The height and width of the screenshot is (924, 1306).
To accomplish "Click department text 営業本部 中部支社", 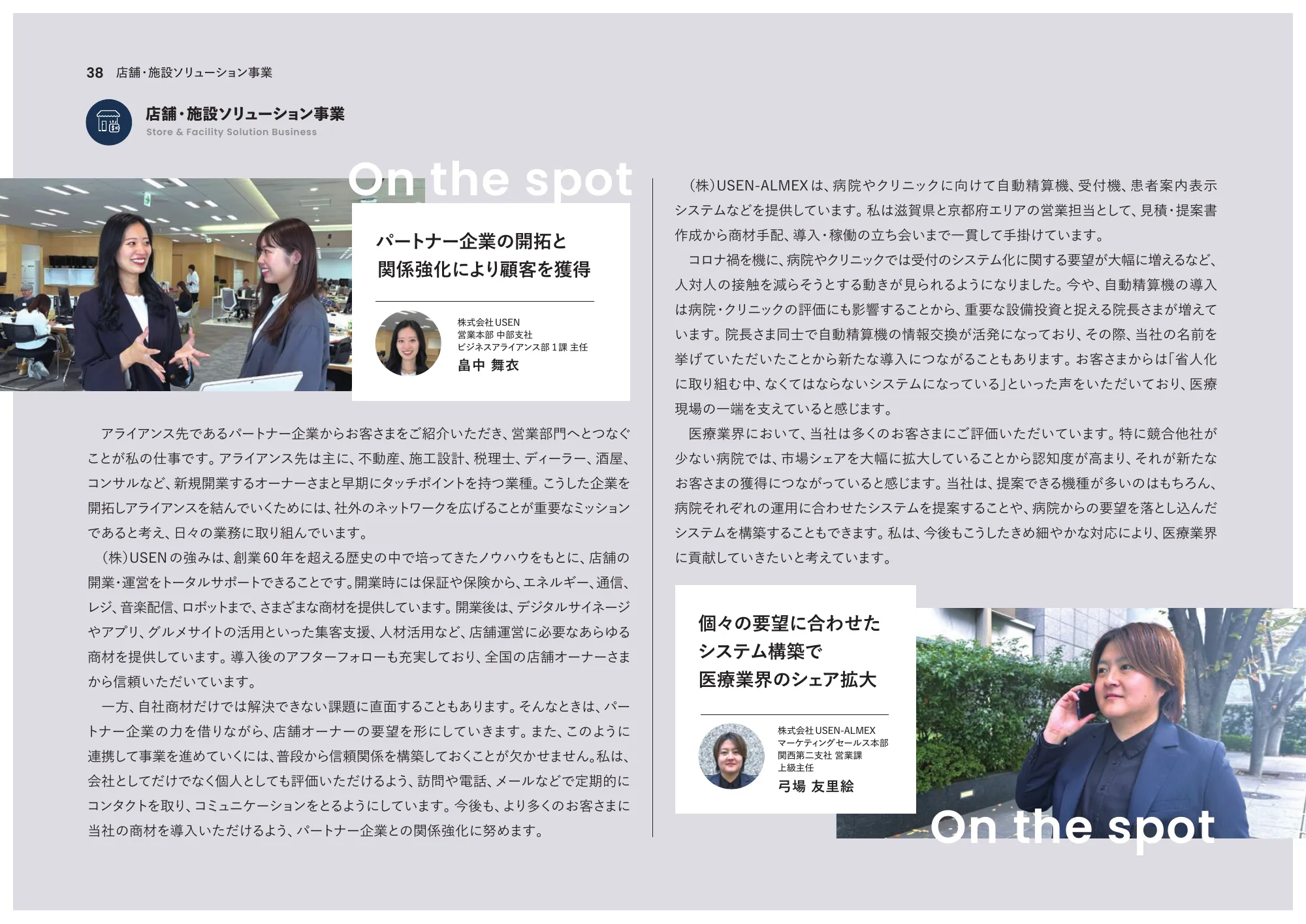I will pos(494,334).
